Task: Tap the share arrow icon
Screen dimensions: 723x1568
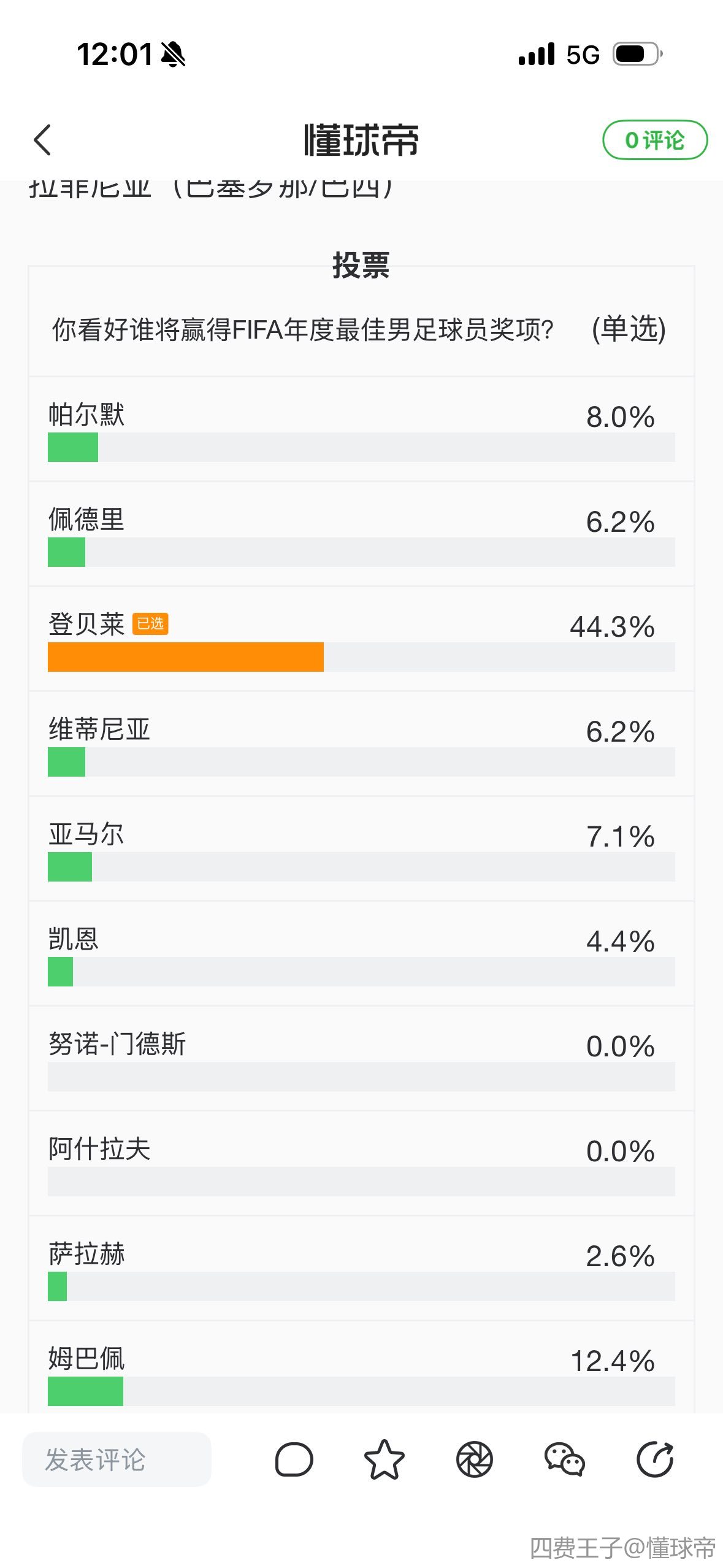Action: pos(654,1459)
